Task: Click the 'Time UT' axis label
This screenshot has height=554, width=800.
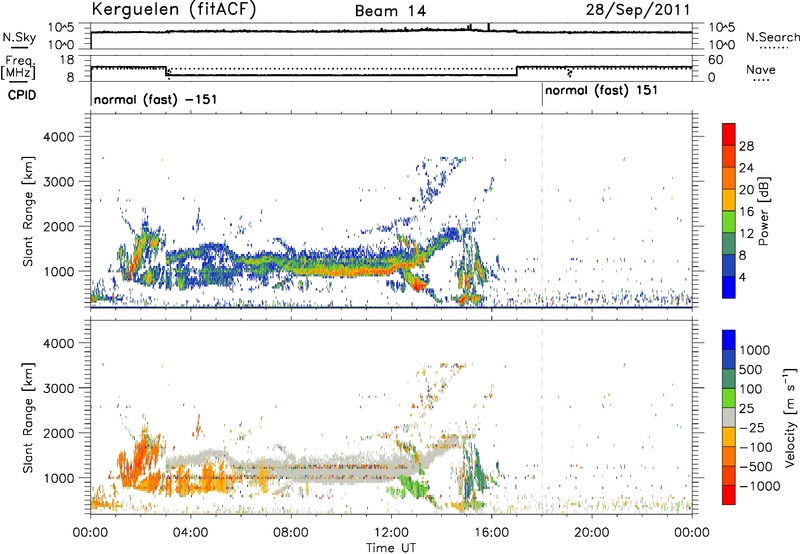Action: click(391, 548)
